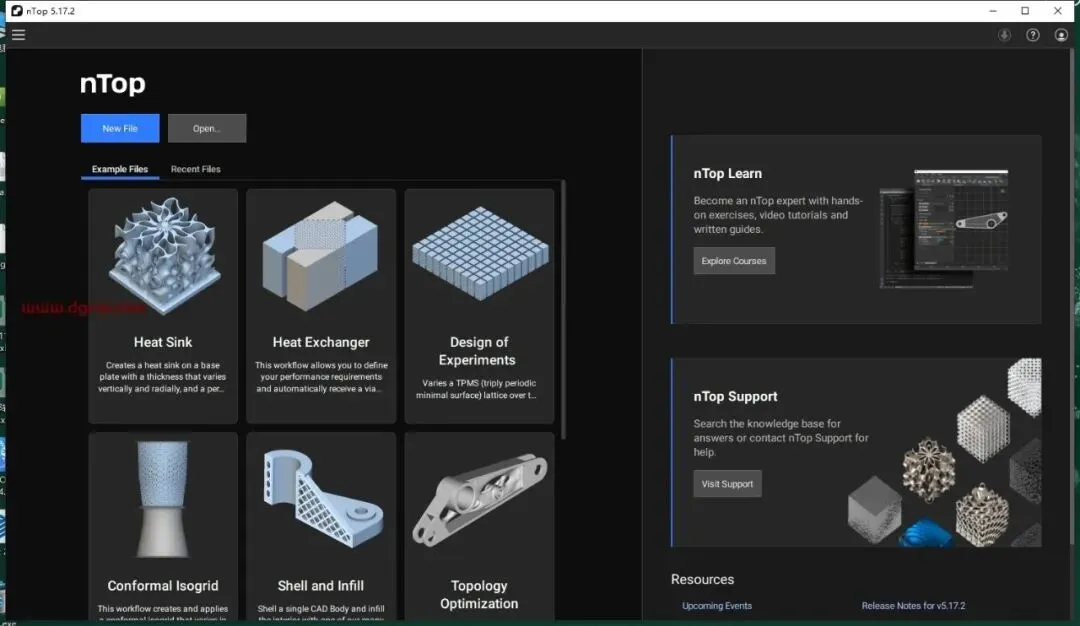Open the Design of Experiments example

coord(479,306)
